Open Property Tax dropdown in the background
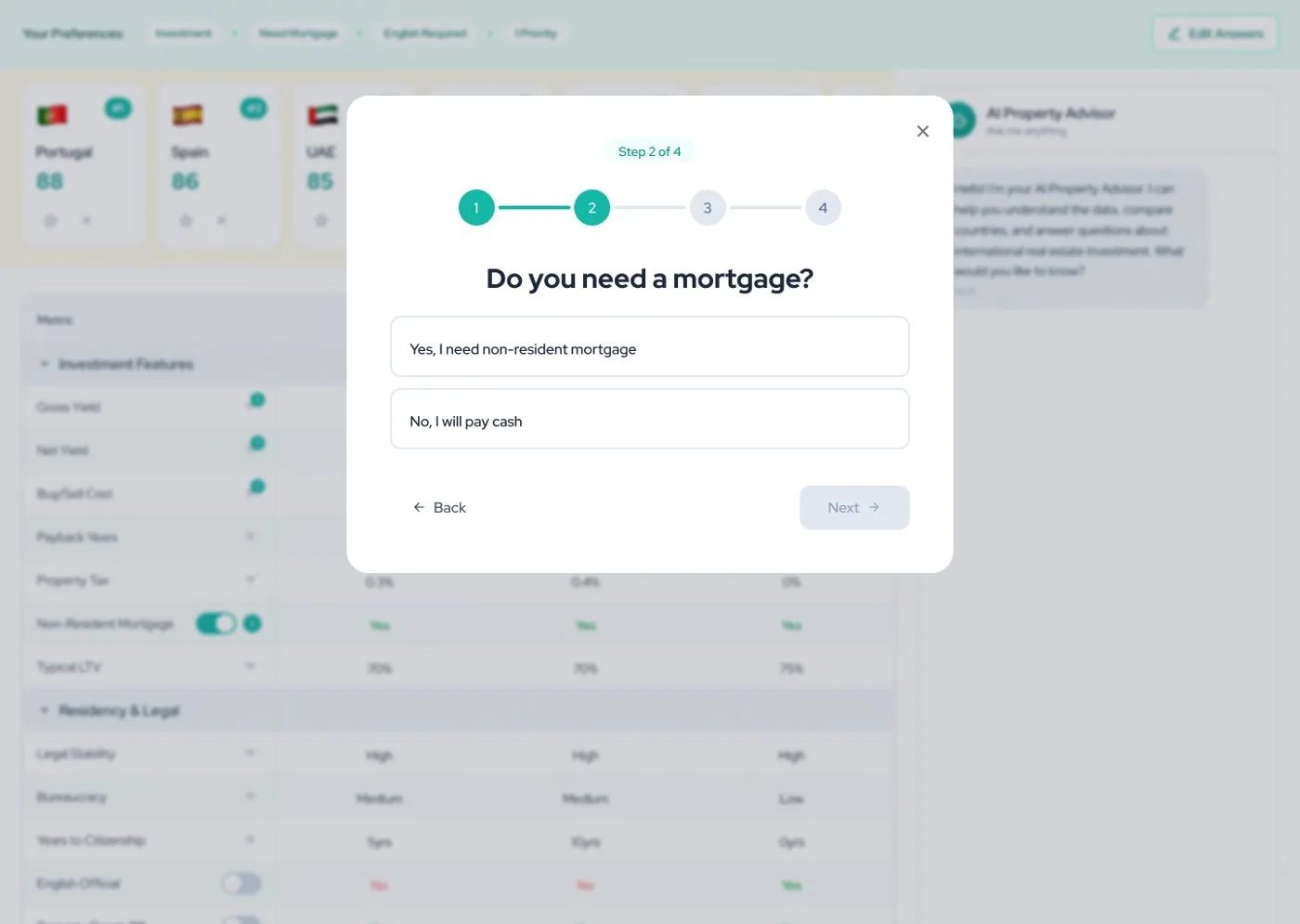This screenshot has width=1300, height=924. (x=251, y=579)
